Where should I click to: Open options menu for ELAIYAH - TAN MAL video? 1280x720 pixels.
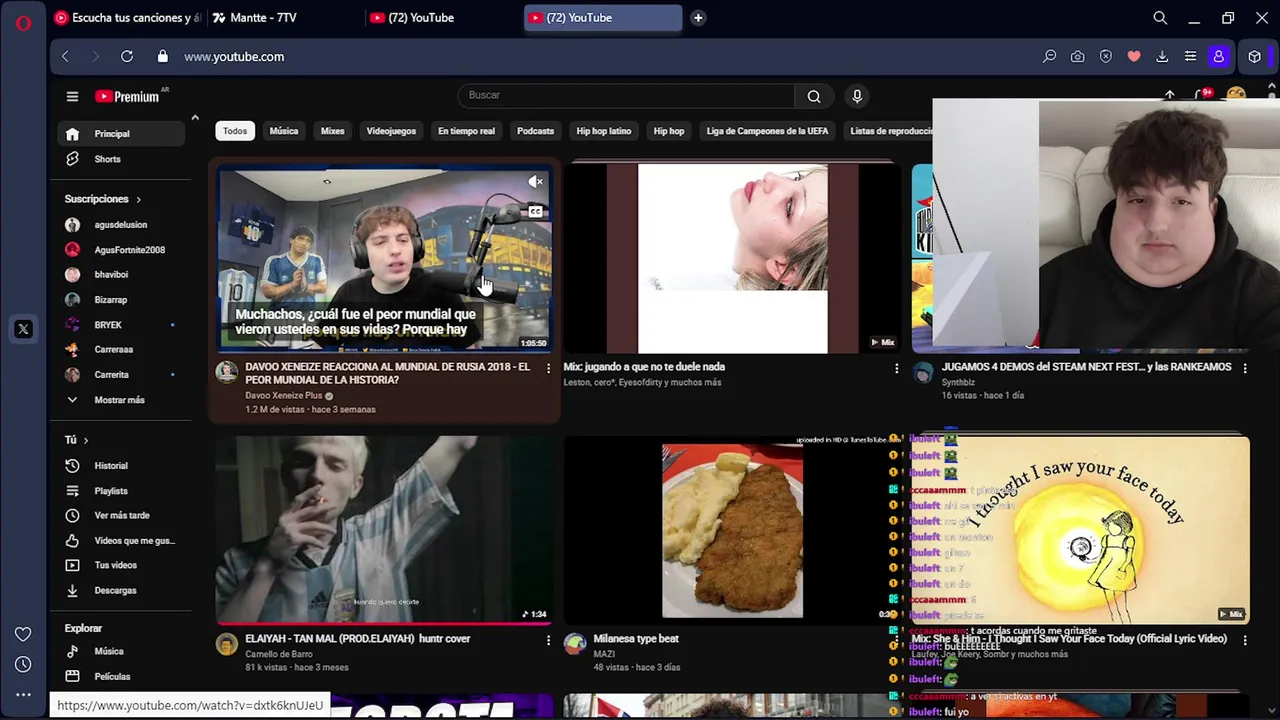coord(548,640)
